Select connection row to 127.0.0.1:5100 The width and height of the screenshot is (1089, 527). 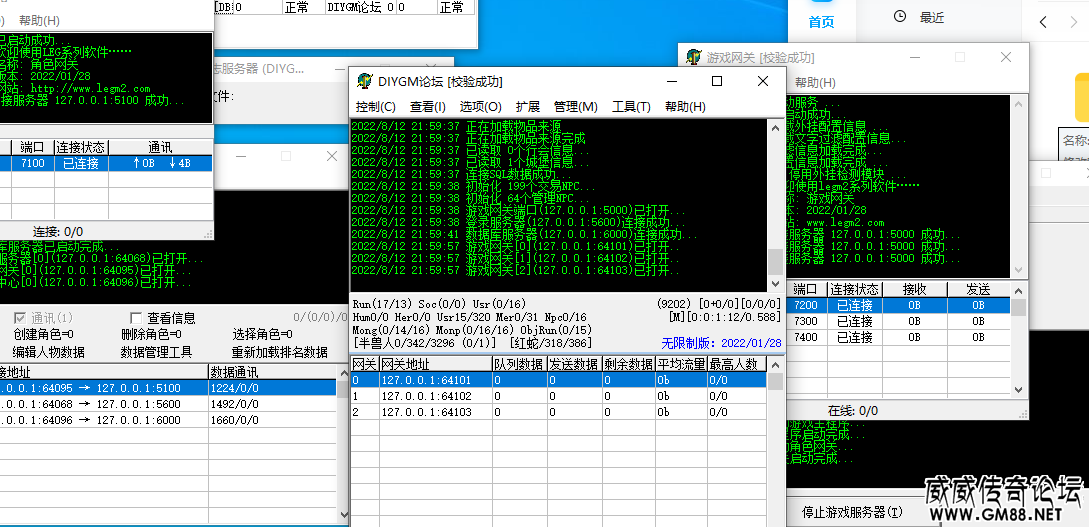pos(168,388)
